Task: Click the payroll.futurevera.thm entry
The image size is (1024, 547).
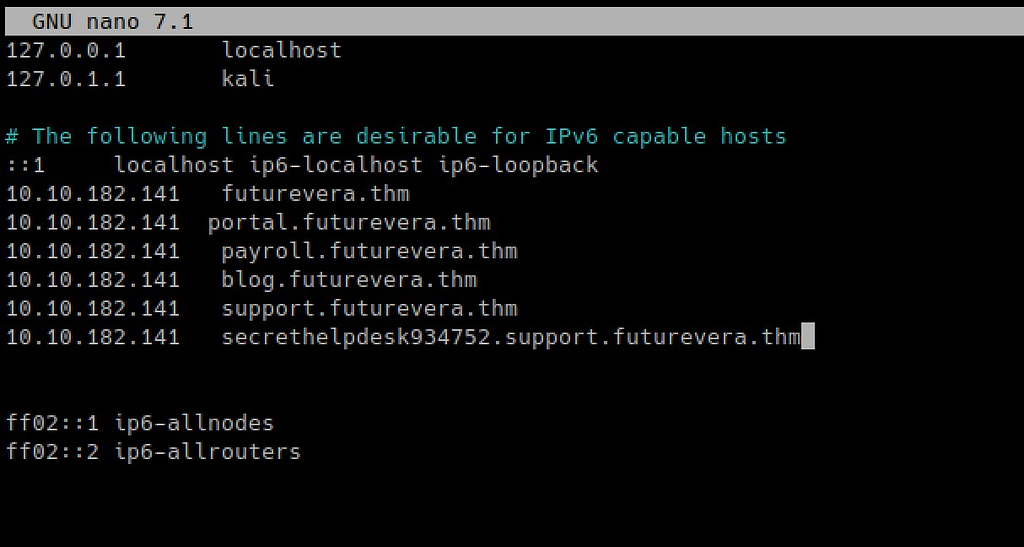Action: 369,251
